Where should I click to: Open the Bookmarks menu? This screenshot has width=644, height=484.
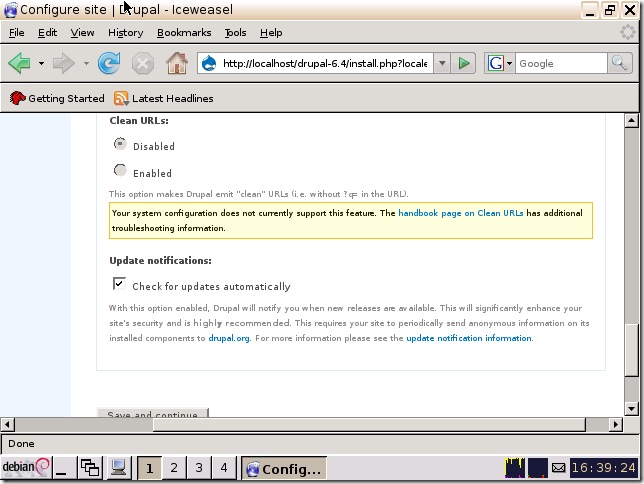coord(184,32)
